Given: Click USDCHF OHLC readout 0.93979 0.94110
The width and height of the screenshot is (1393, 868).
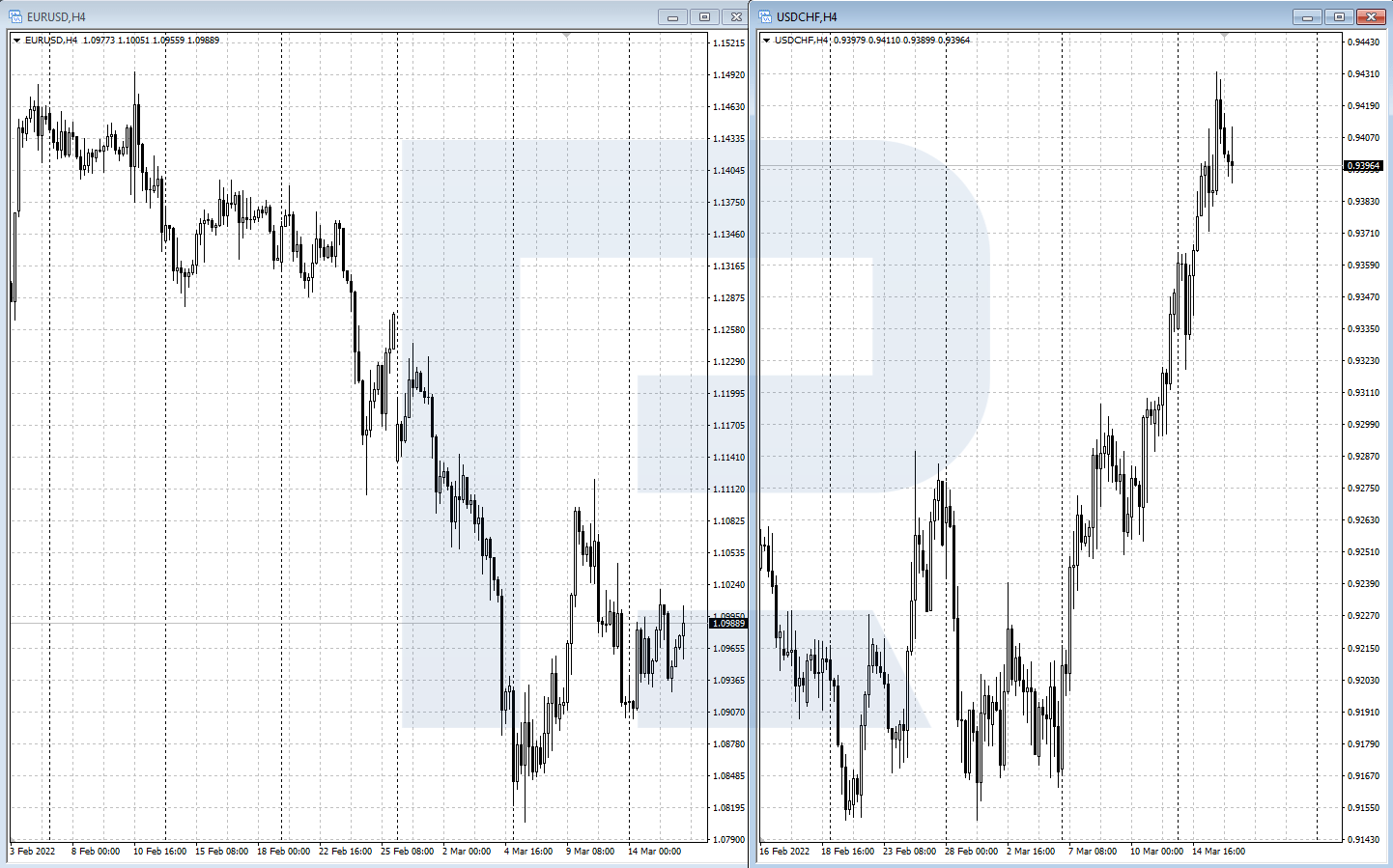Looking at the screenshot, I should (867, 41).
